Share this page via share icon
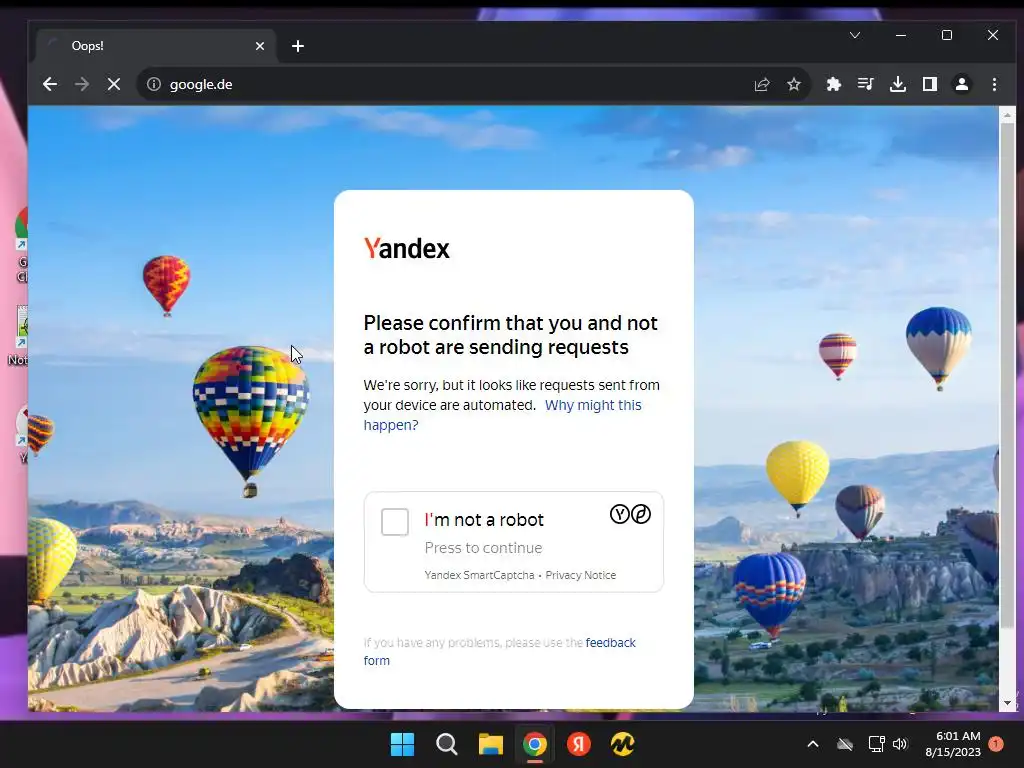The image size is (1024, 768). coord(761,84)
